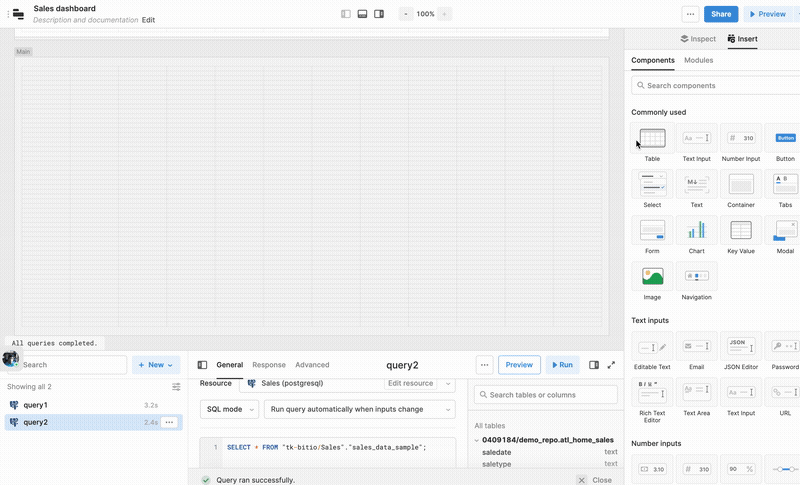
Task: Toggle the bottom panel layout icon
Action: (x=362, y=14)
